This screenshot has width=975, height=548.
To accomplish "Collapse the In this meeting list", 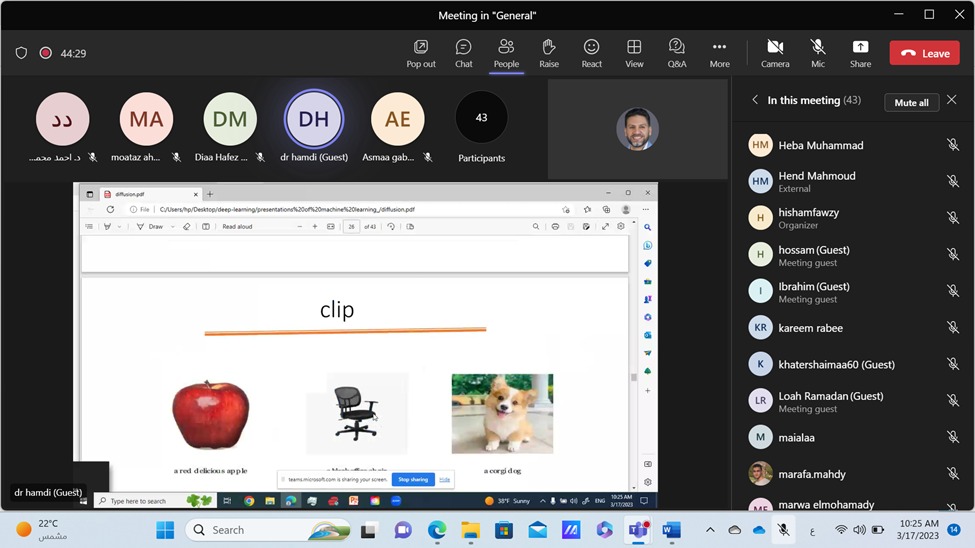I will coord(755,101).
